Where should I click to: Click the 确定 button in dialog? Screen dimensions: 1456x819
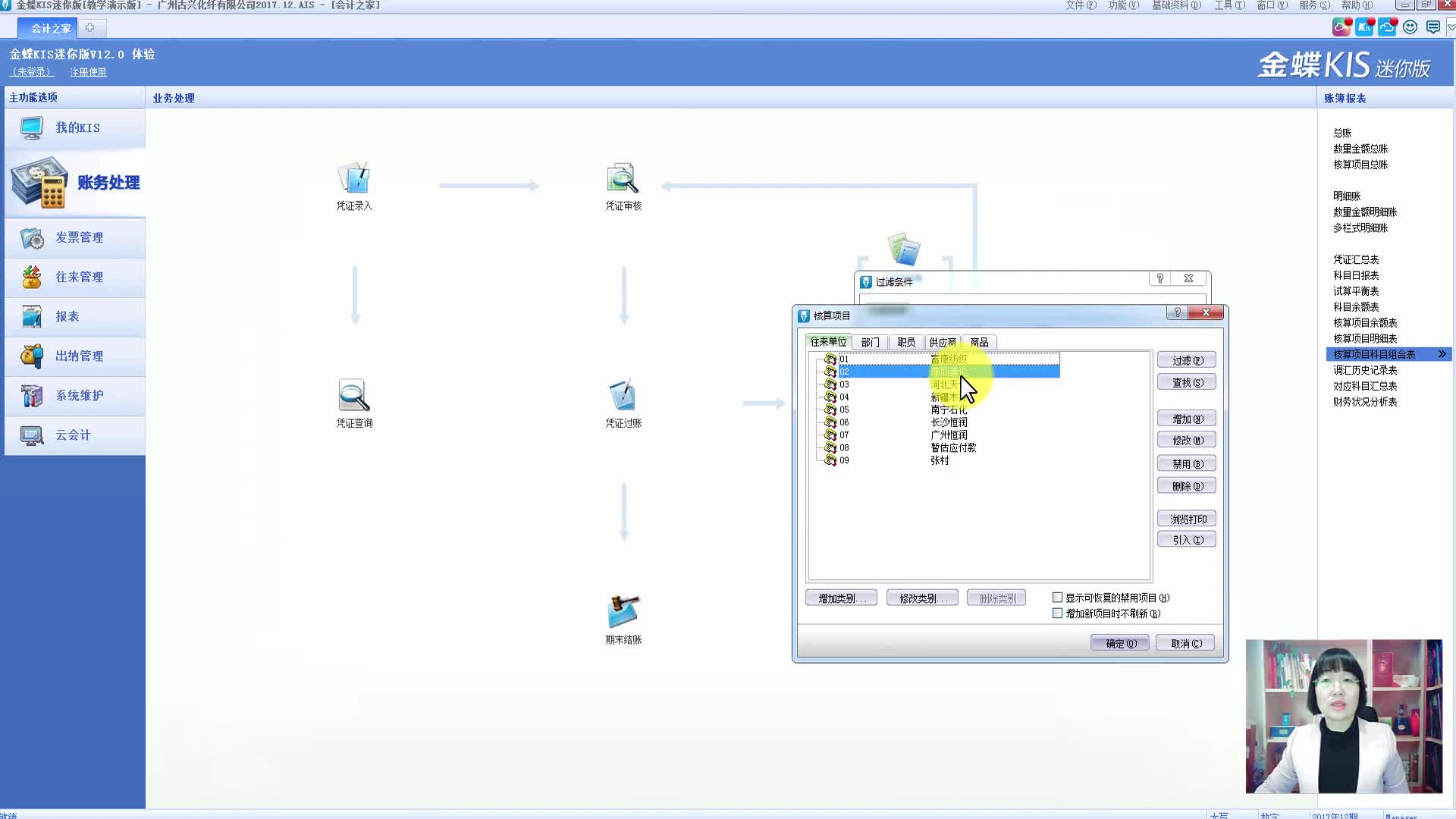coord(1120,643)
